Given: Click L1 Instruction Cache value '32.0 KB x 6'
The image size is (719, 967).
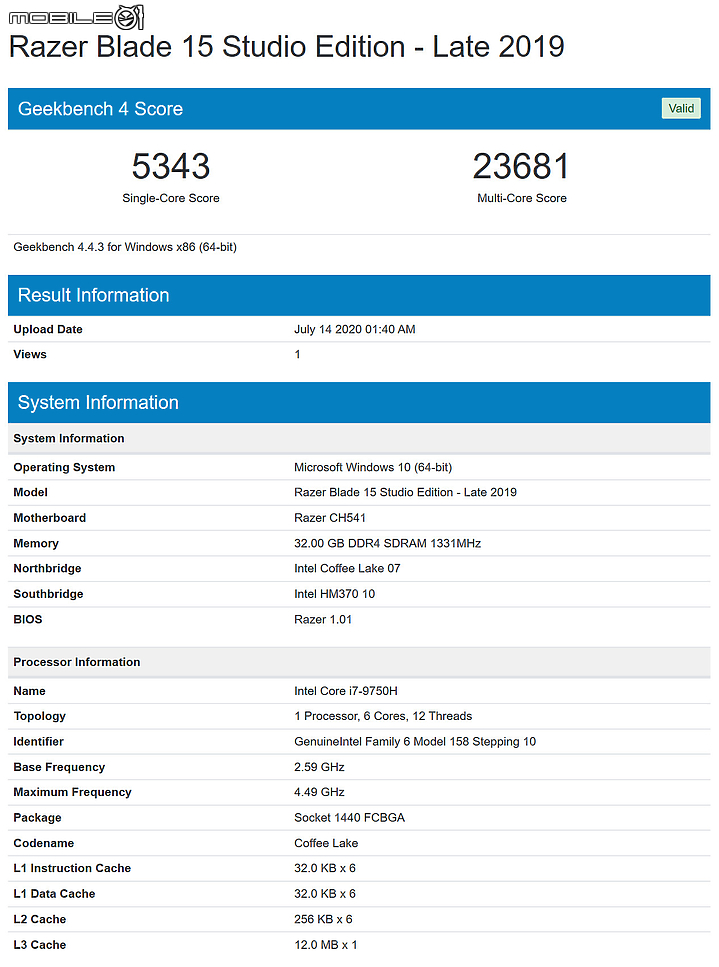Looking at the screenshot, I should pos(325,868).
